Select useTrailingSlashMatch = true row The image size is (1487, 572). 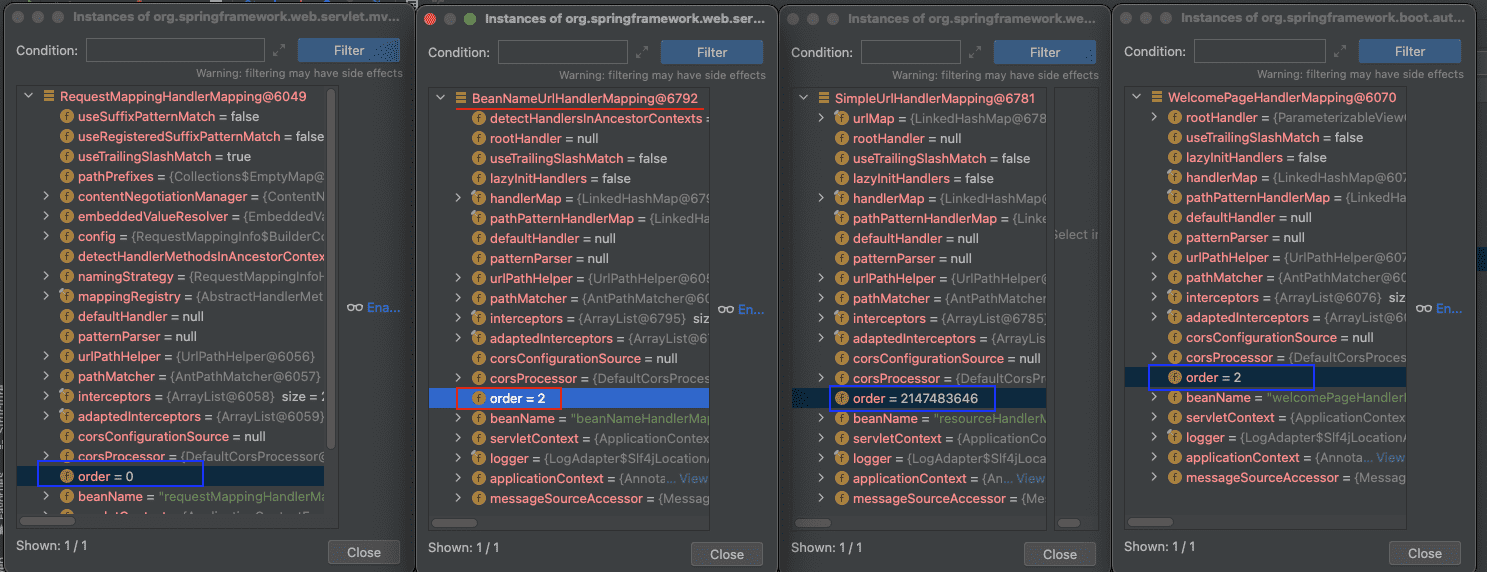point(172,156)
